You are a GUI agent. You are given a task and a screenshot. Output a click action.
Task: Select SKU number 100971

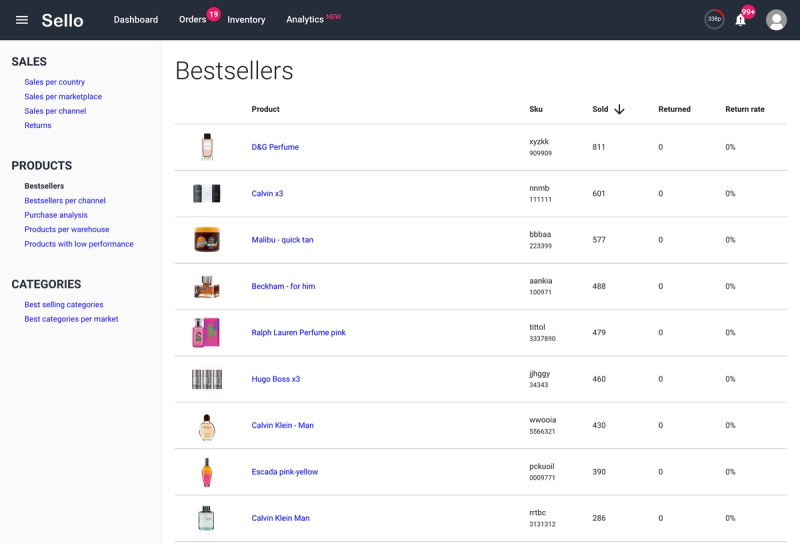(540, 292)
